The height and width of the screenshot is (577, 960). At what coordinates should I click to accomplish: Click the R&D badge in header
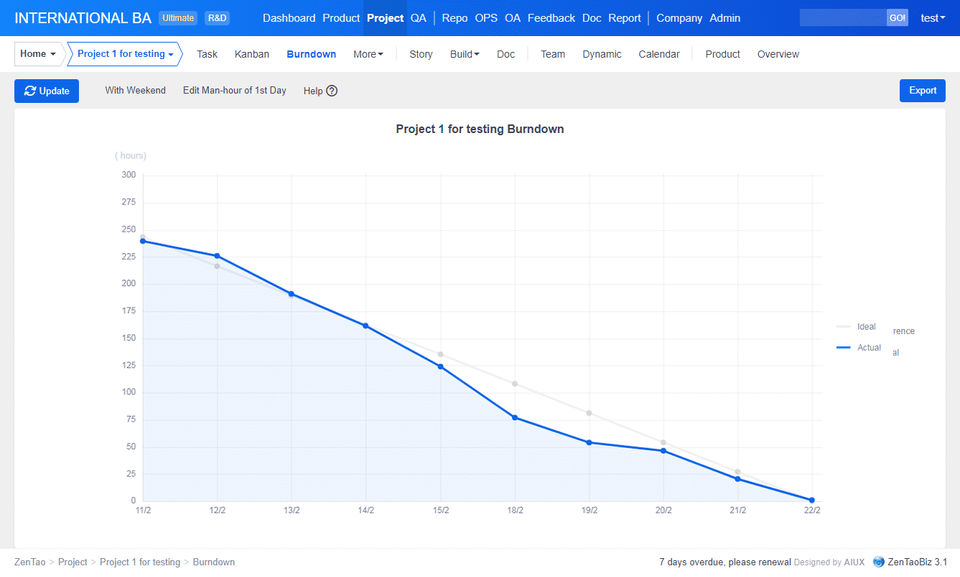[217, 18]
